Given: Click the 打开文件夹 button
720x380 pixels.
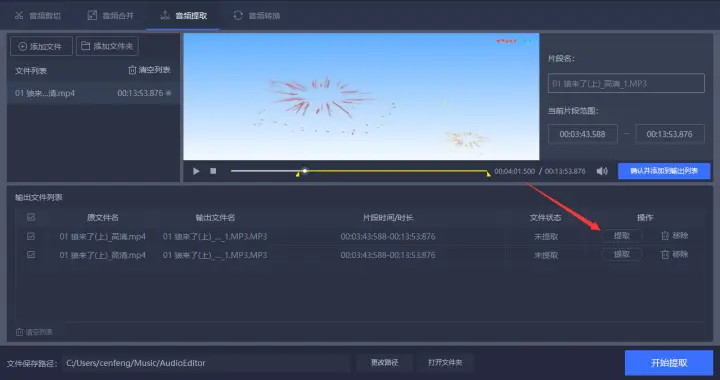Looking at the screenshot, I should [445, 363].
